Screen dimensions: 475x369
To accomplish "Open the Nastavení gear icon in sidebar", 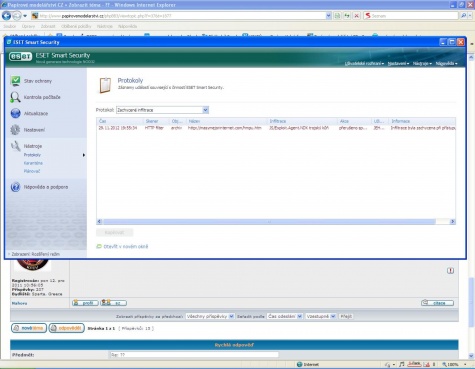I will [x=15, y=130].
